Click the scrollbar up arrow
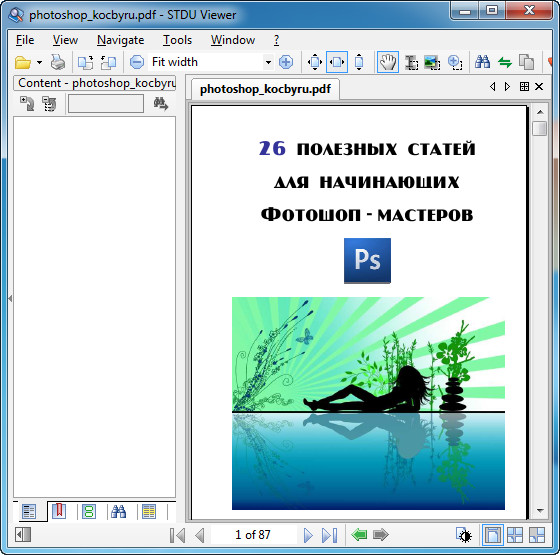 tap(540, 112)
